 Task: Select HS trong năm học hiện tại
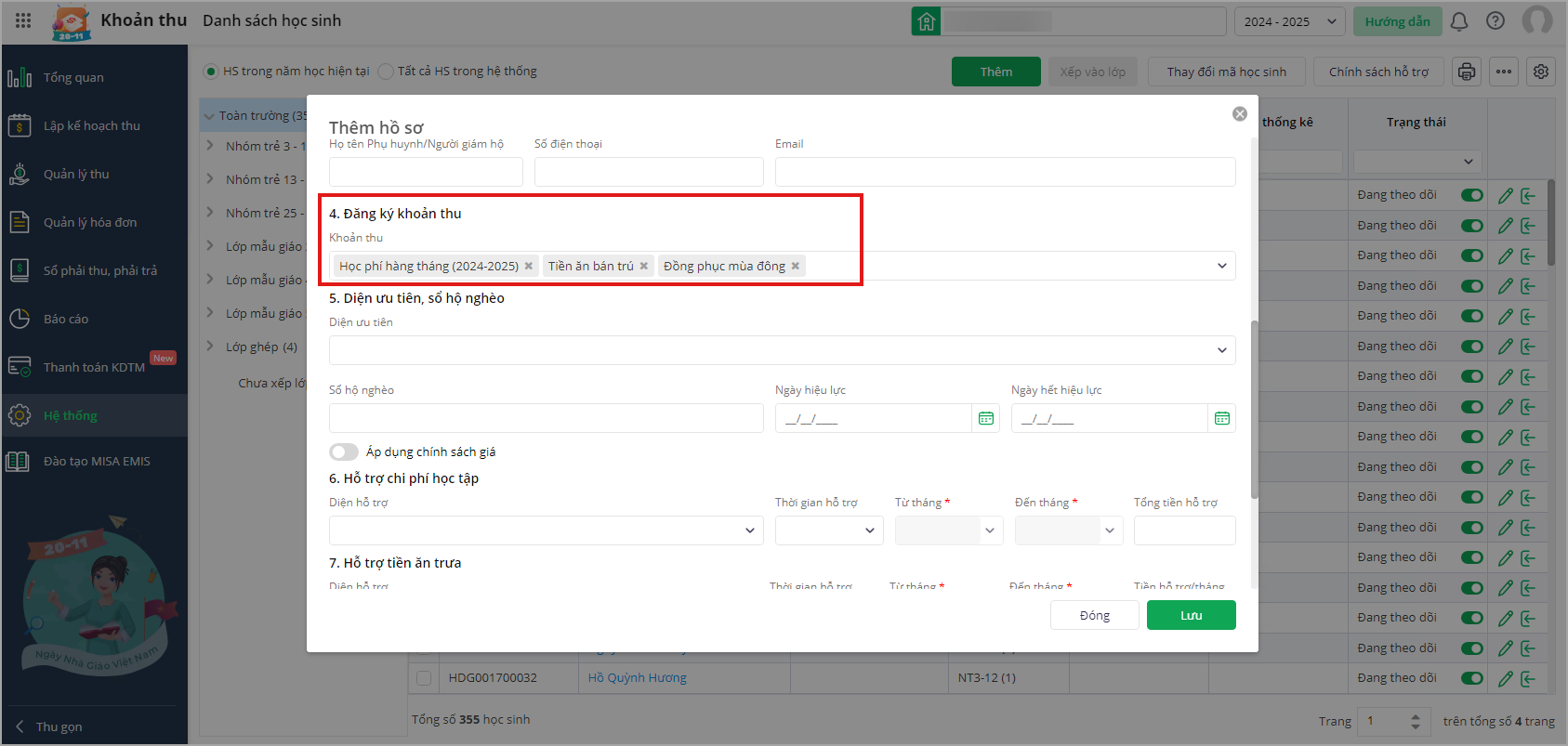pos(211,72)
